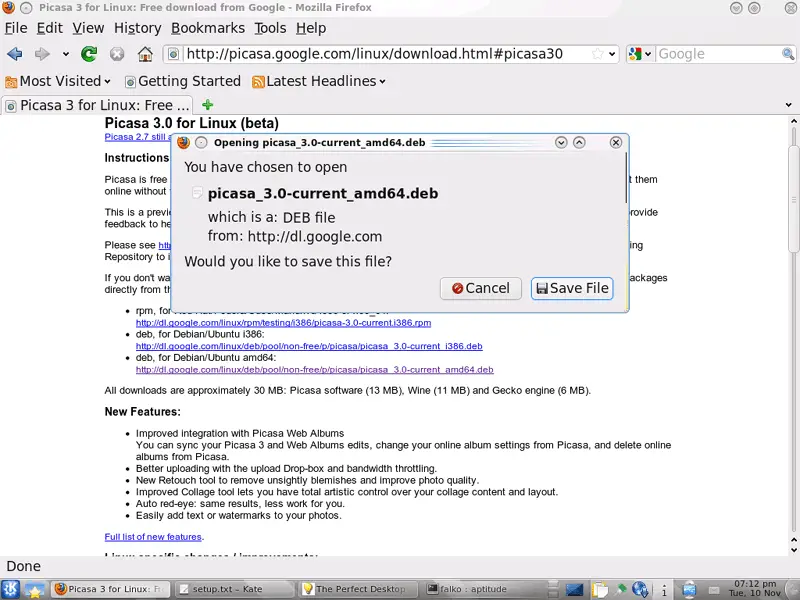Click the scroll-down arrow at page bottom
The height and width of the screenshot is (600, 800).
click(x=793, y=550)
